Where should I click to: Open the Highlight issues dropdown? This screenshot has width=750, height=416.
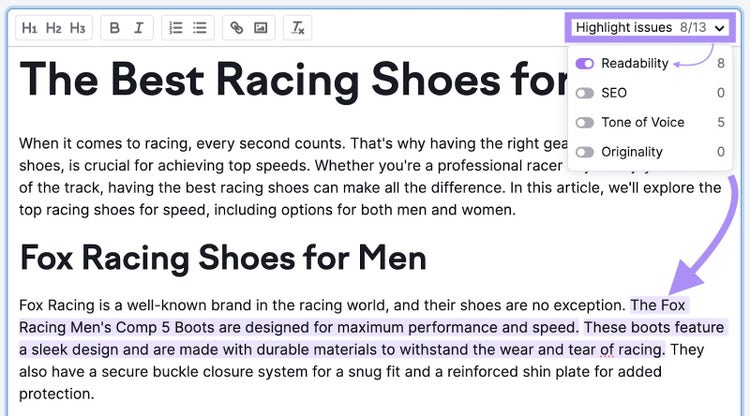point(650,28)
